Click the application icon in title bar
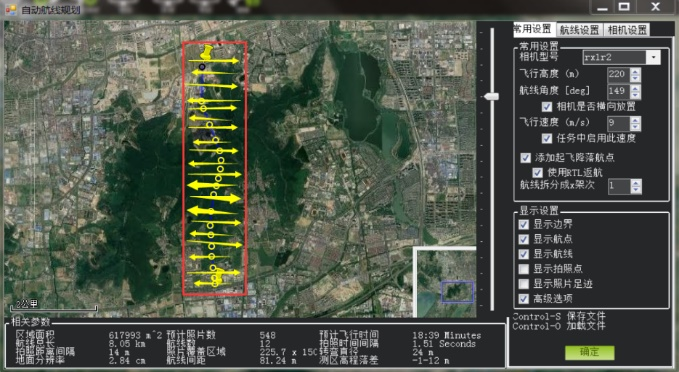 coord(11,9)
